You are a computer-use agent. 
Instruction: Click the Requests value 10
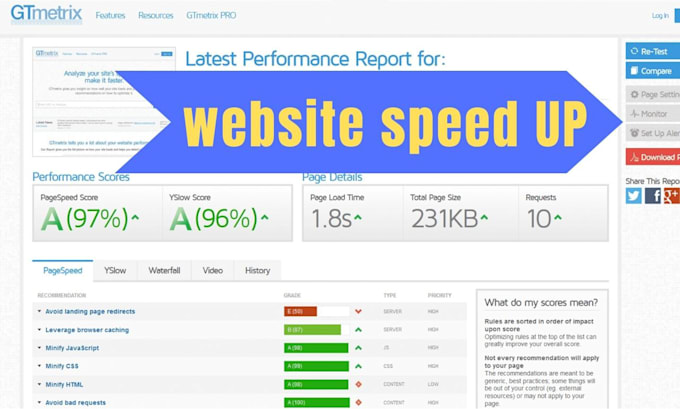pyautogui.click(x=539, y=219)
